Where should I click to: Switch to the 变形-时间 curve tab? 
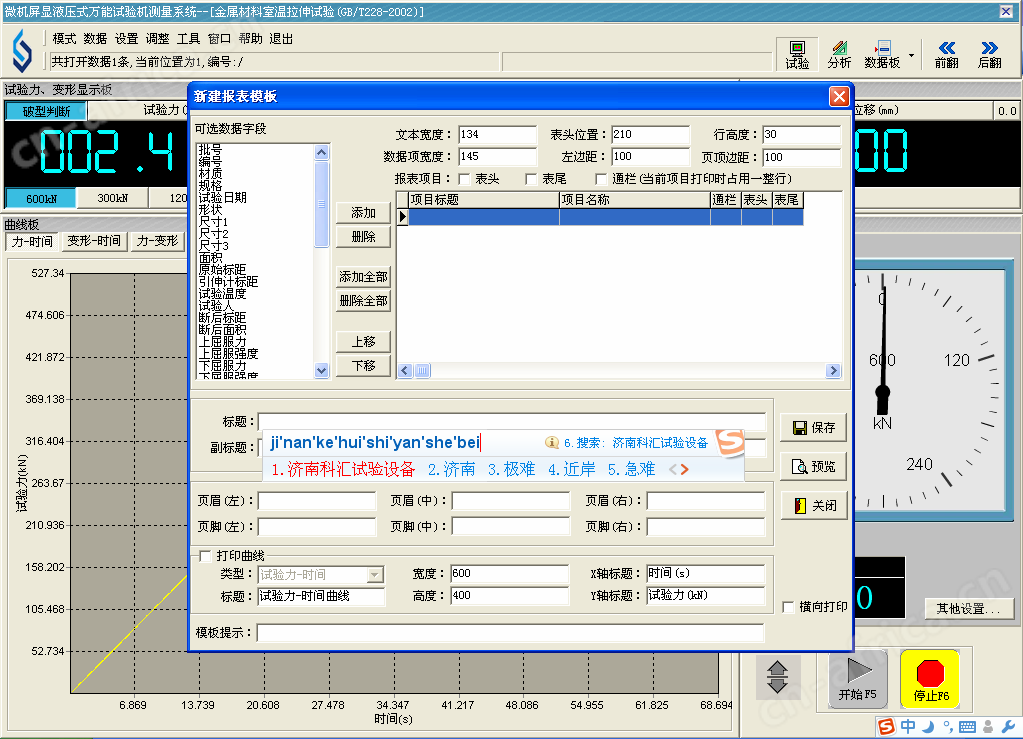tap(94, 241)
